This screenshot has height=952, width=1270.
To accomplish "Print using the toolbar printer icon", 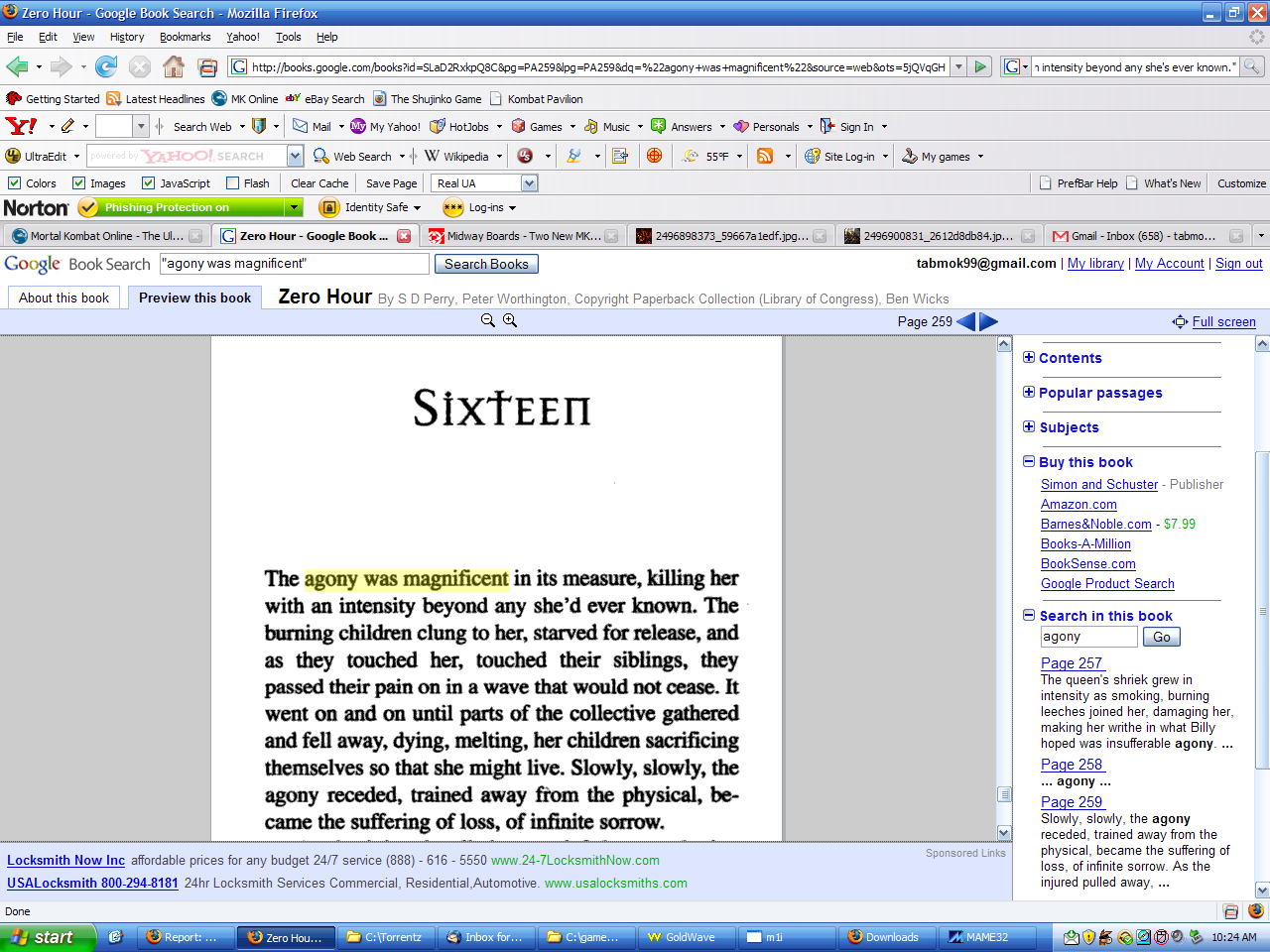I will pyautogui.click(x=207, y=67).
